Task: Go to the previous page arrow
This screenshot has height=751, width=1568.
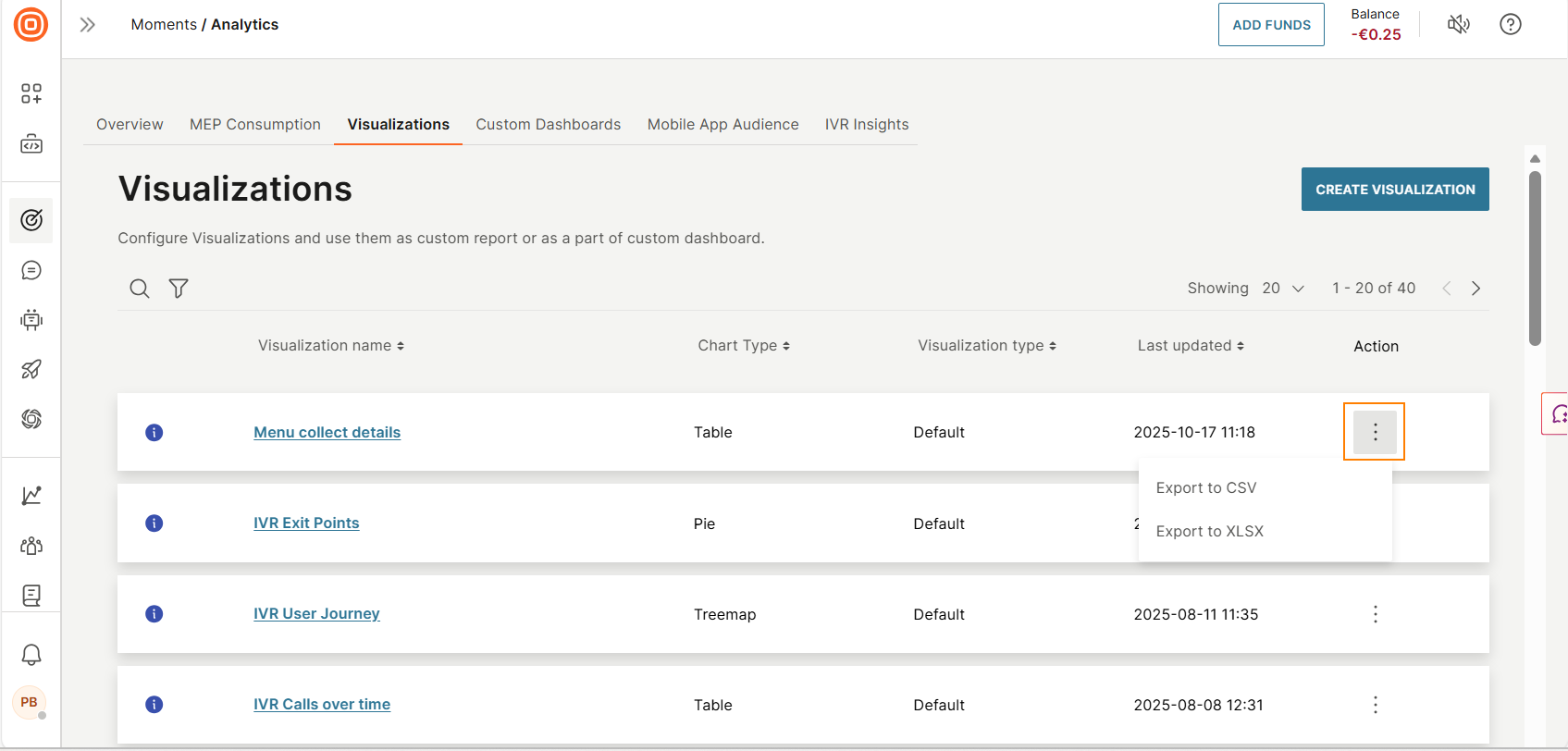Action: click(1447, 289)
